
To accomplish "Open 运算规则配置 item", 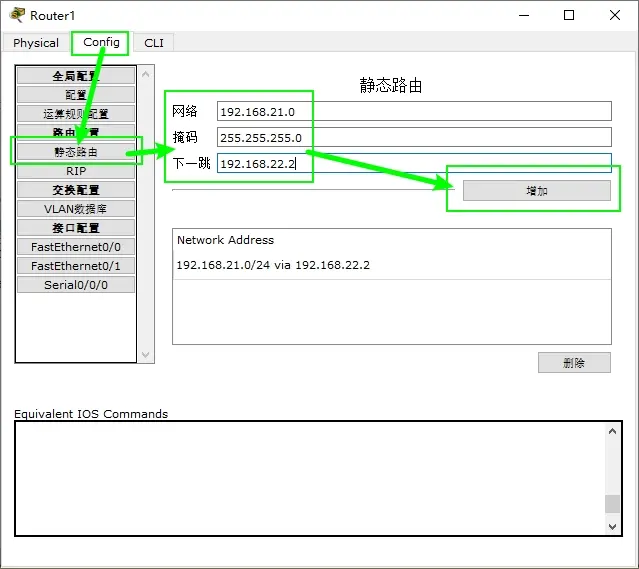I will 76,114.
